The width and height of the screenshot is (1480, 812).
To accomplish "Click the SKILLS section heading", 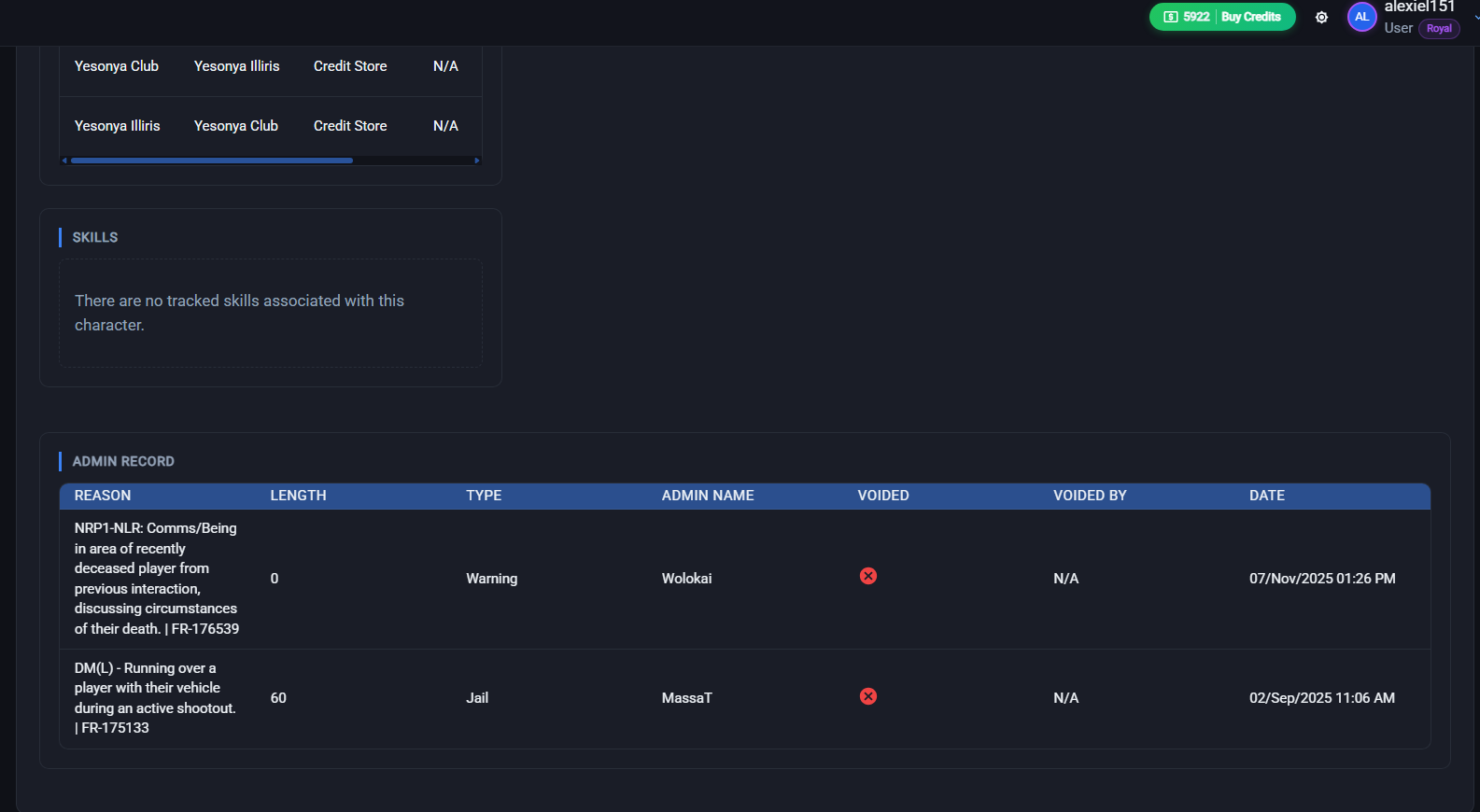I will (x=95, y=237).
